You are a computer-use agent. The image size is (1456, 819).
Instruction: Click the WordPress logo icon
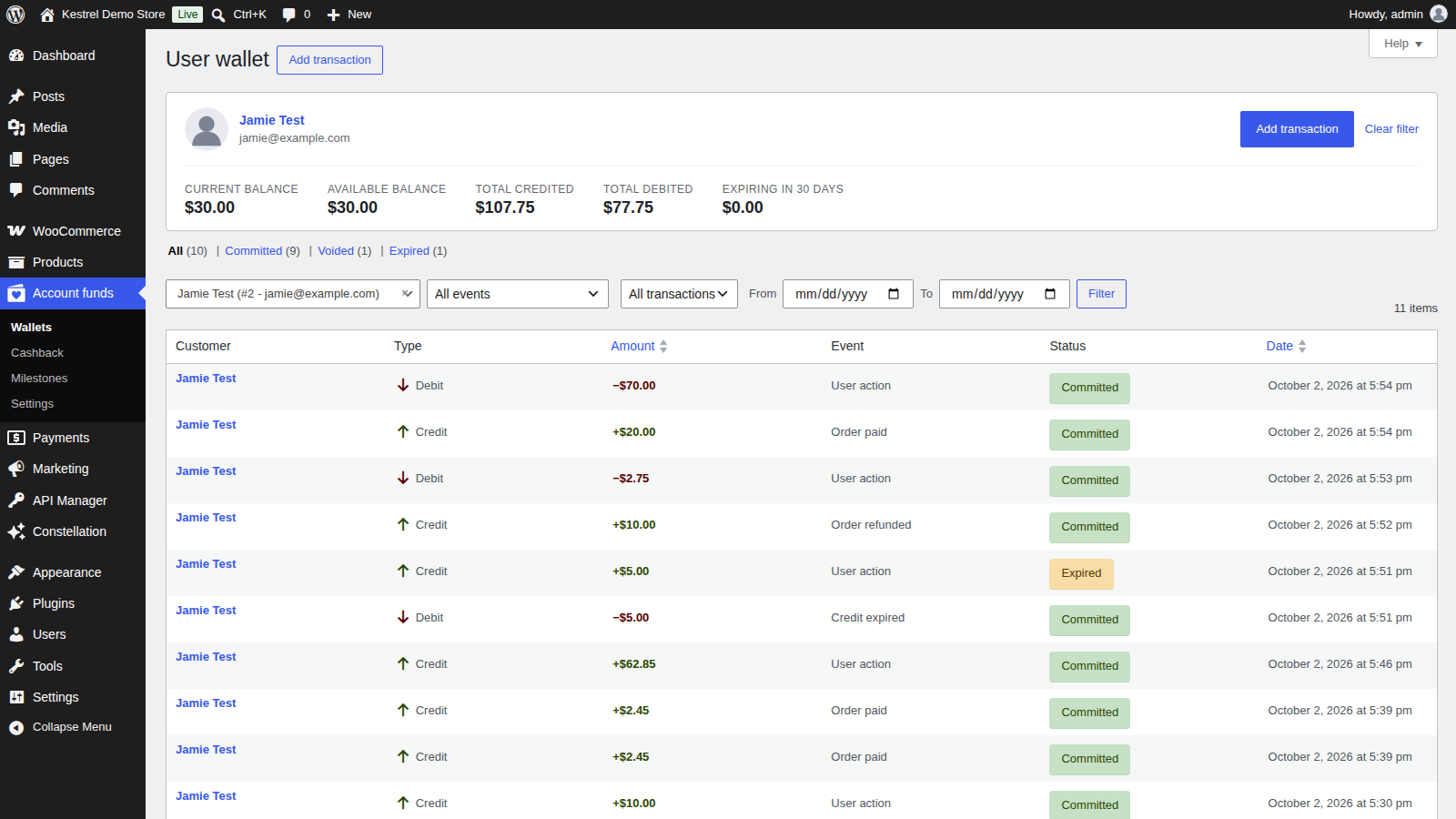click(15, 14)
